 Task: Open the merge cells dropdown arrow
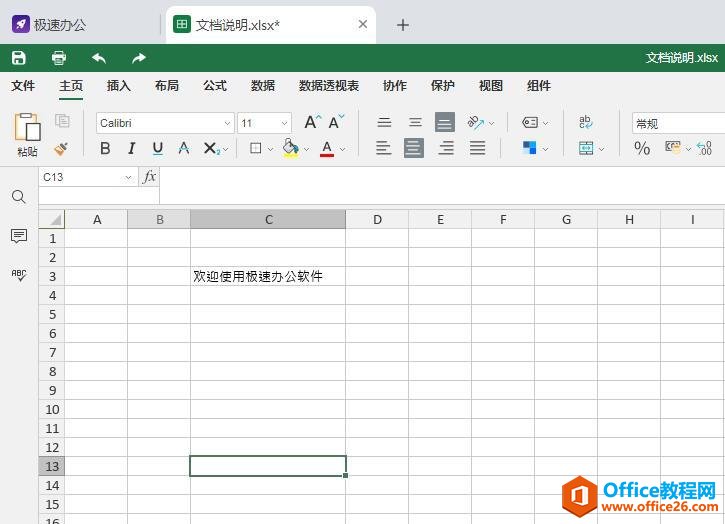[x=601, y=149]
